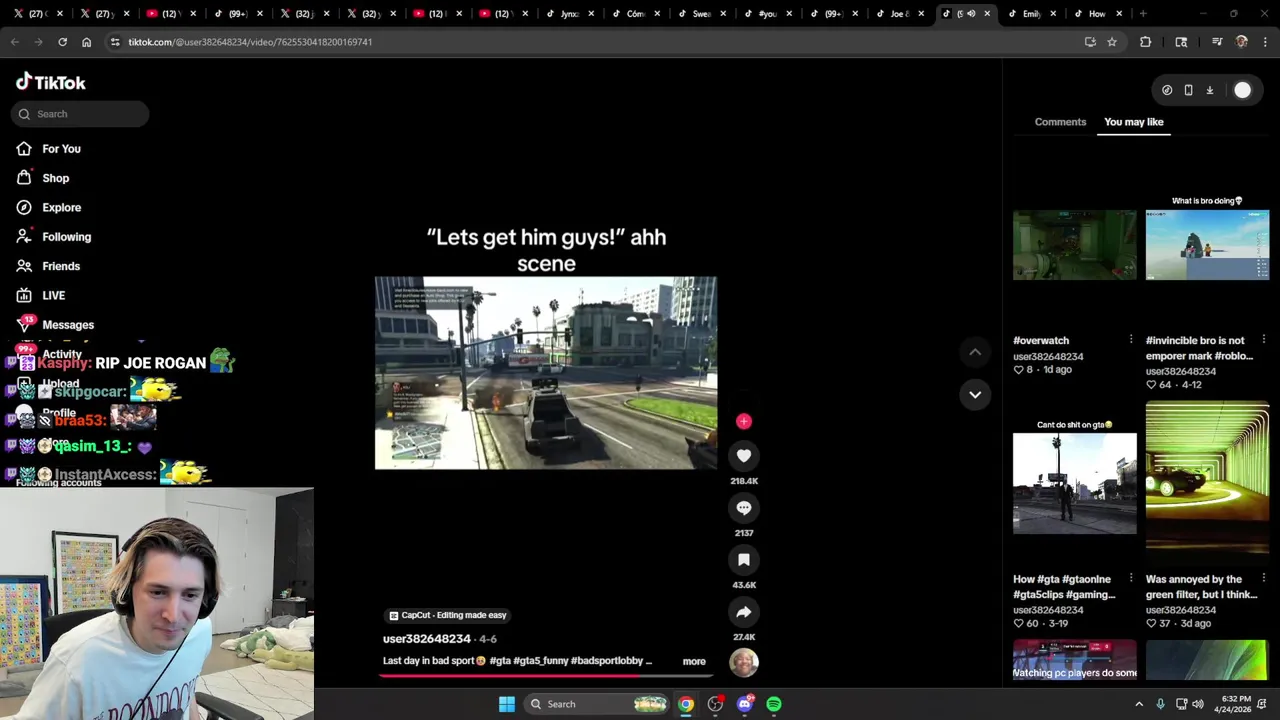Viewport: 1280px width, 720px height.
Task: Seek on the red video progress bar
Action: (x=547, y=675)
